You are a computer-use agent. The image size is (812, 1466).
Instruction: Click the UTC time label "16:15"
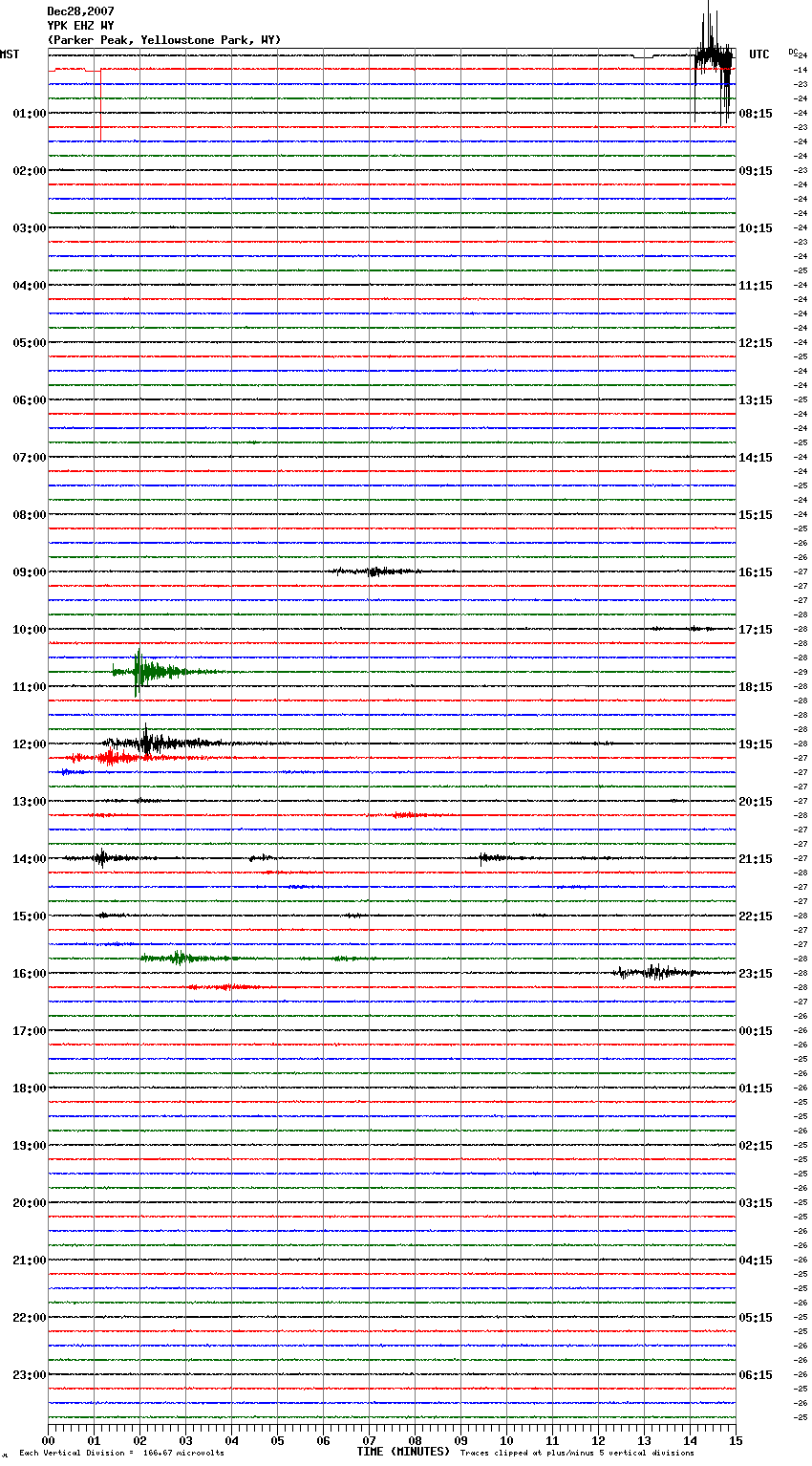[756, 572]
